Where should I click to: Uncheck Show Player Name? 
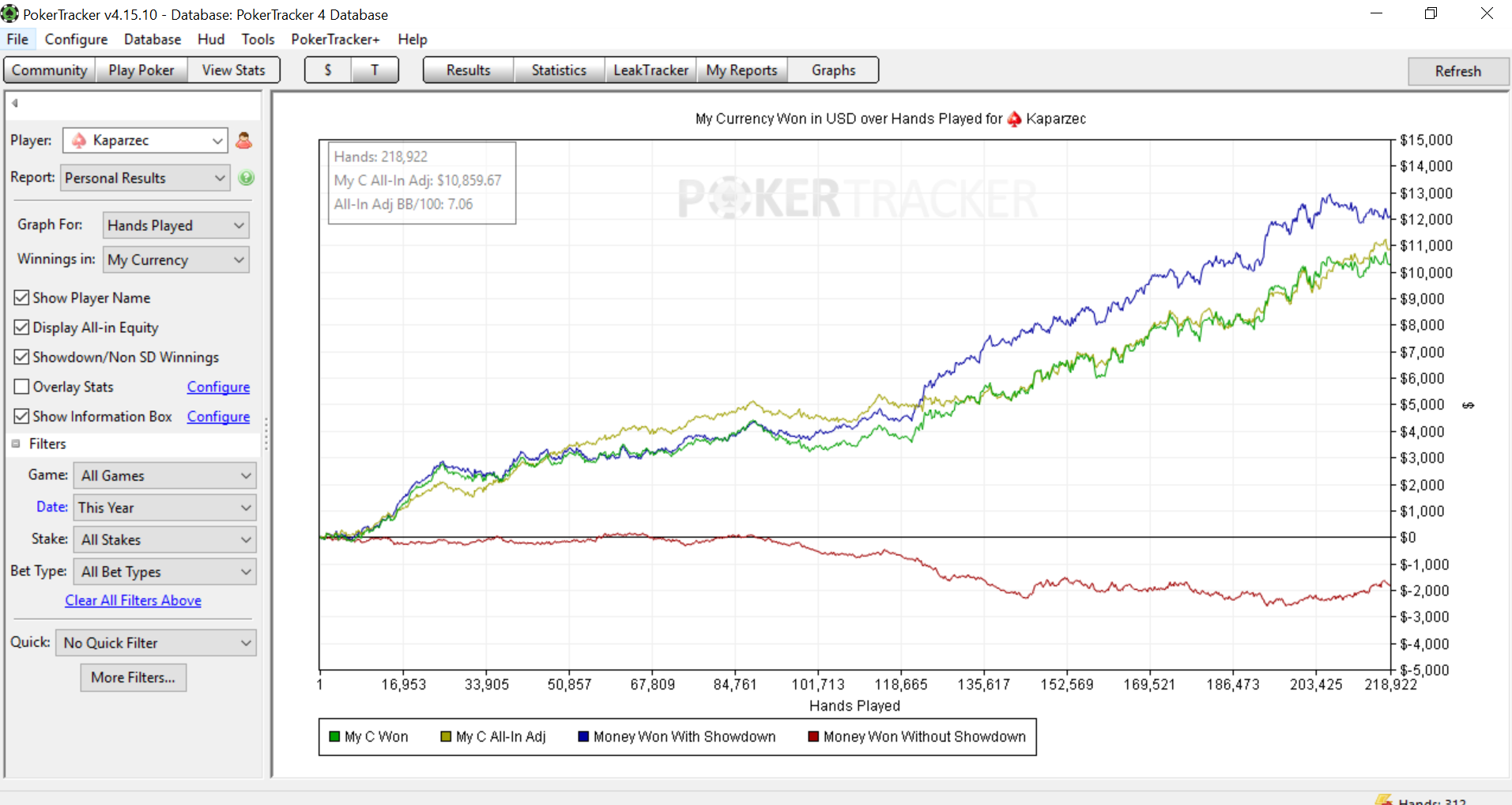pyautogui.click(x=22, y=298)
